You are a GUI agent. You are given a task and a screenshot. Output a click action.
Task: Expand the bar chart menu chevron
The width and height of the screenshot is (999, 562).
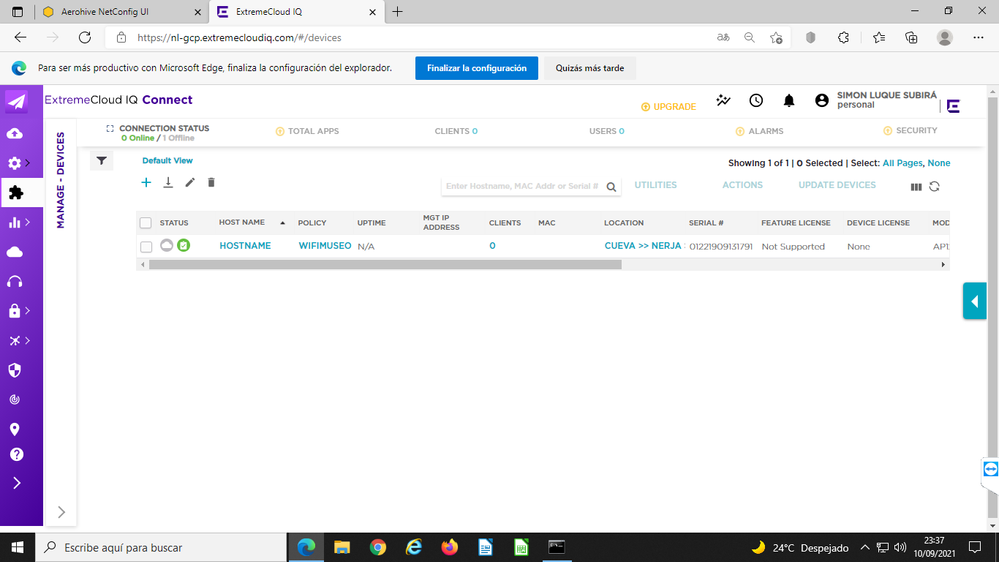pos(27,222)
